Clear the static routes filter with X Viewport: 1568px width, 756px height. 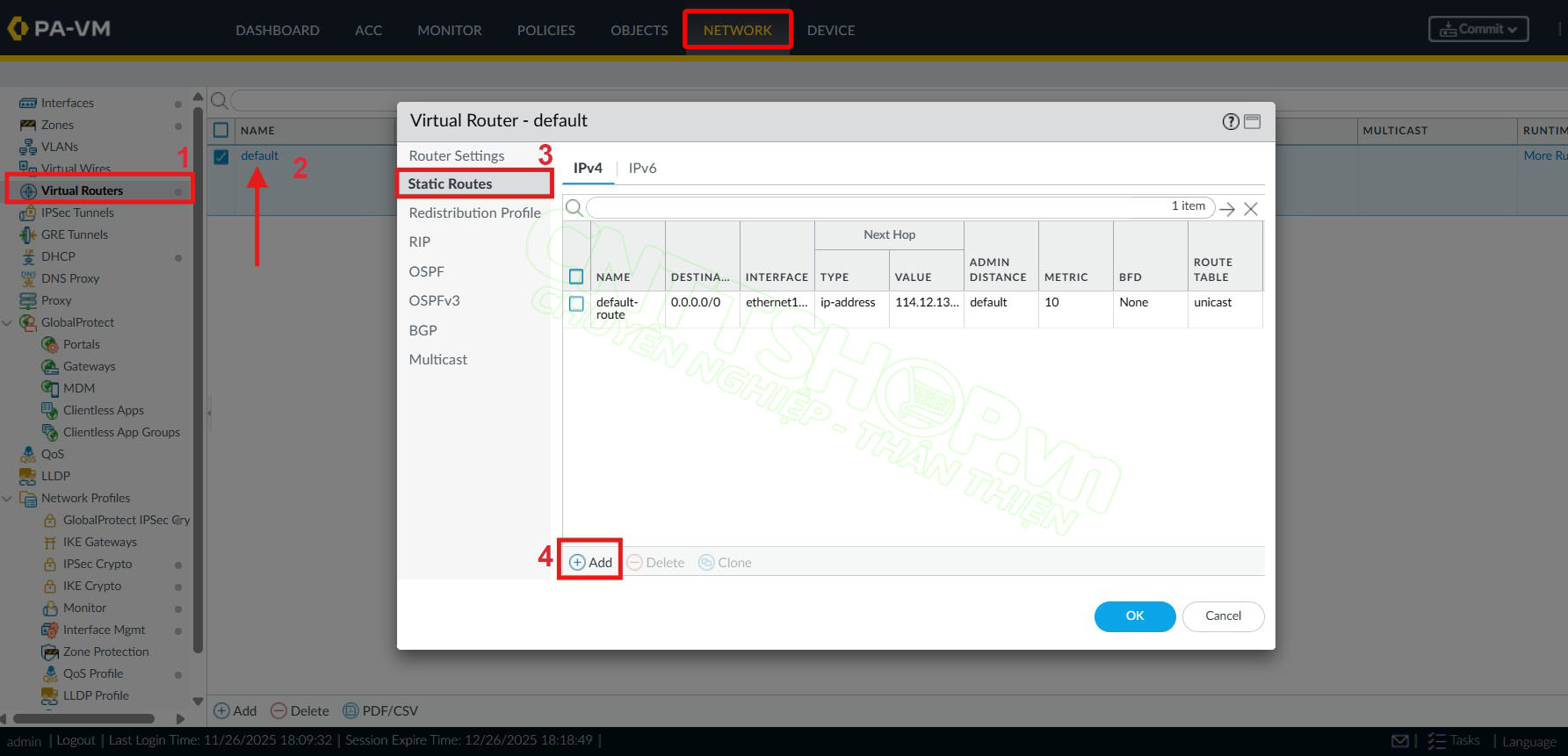[x=1251, y=209]
